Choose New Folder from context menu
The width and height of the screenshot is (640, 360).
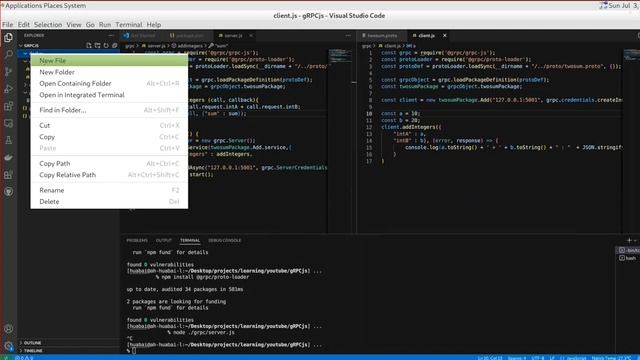[x=109, y=72]
